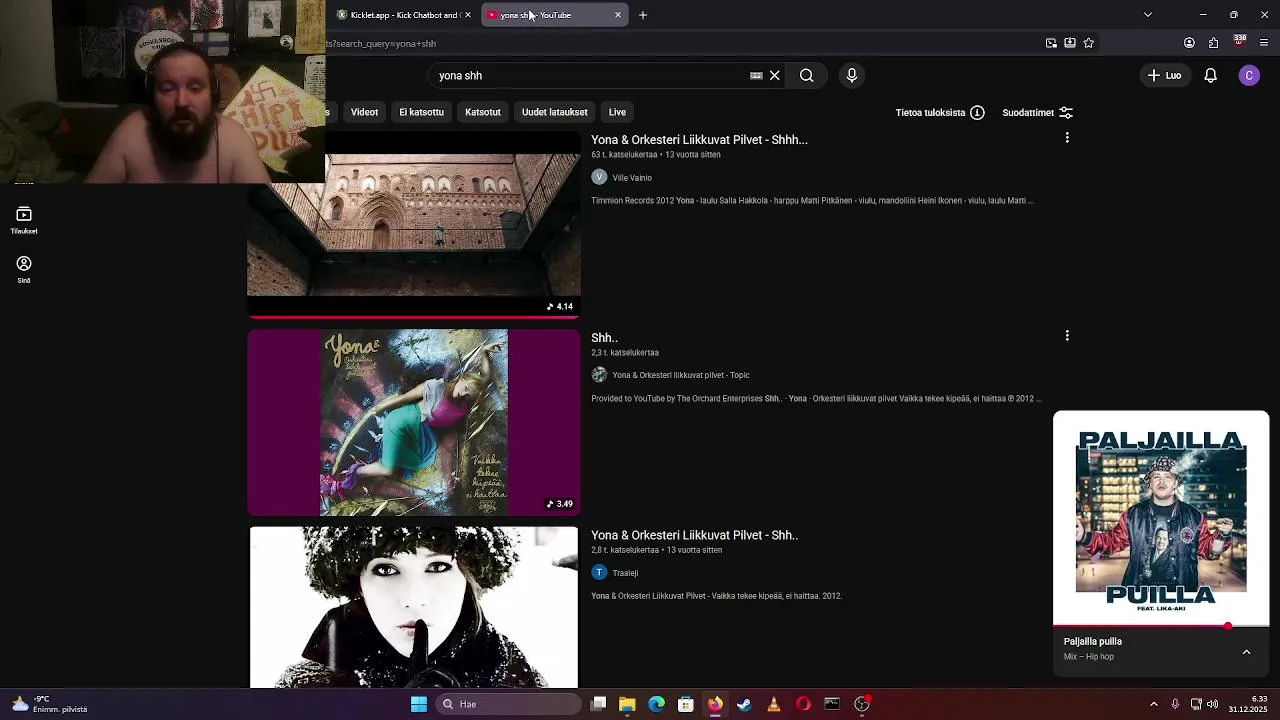This screenshot has height=720, width=1280.
Task: Select the Katsotut filter chip
Action: click(483, 112)
